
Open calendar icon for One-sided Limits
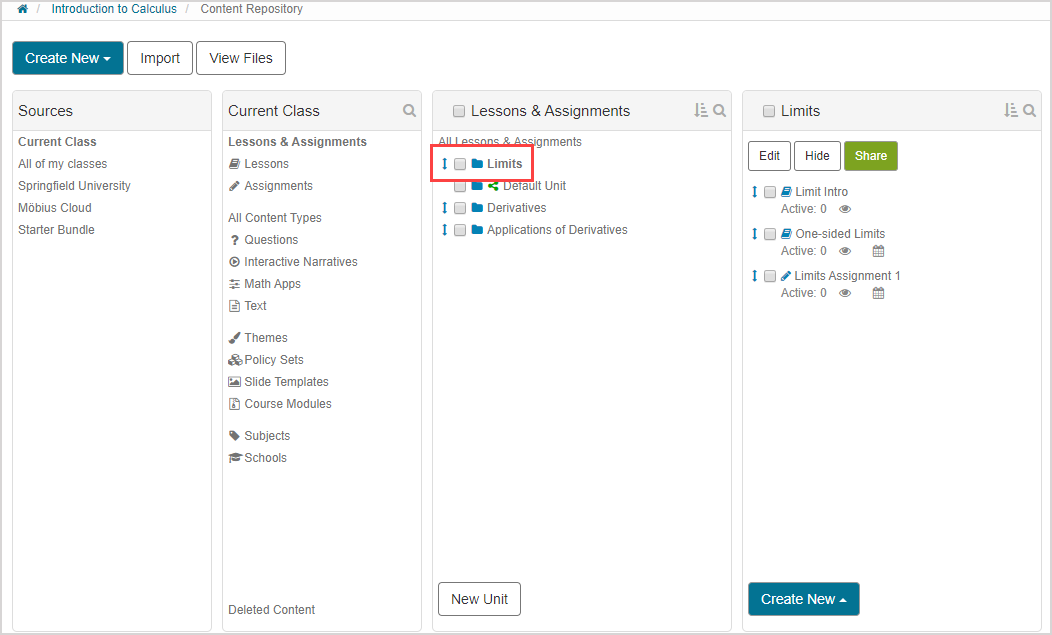click(878, 251)
